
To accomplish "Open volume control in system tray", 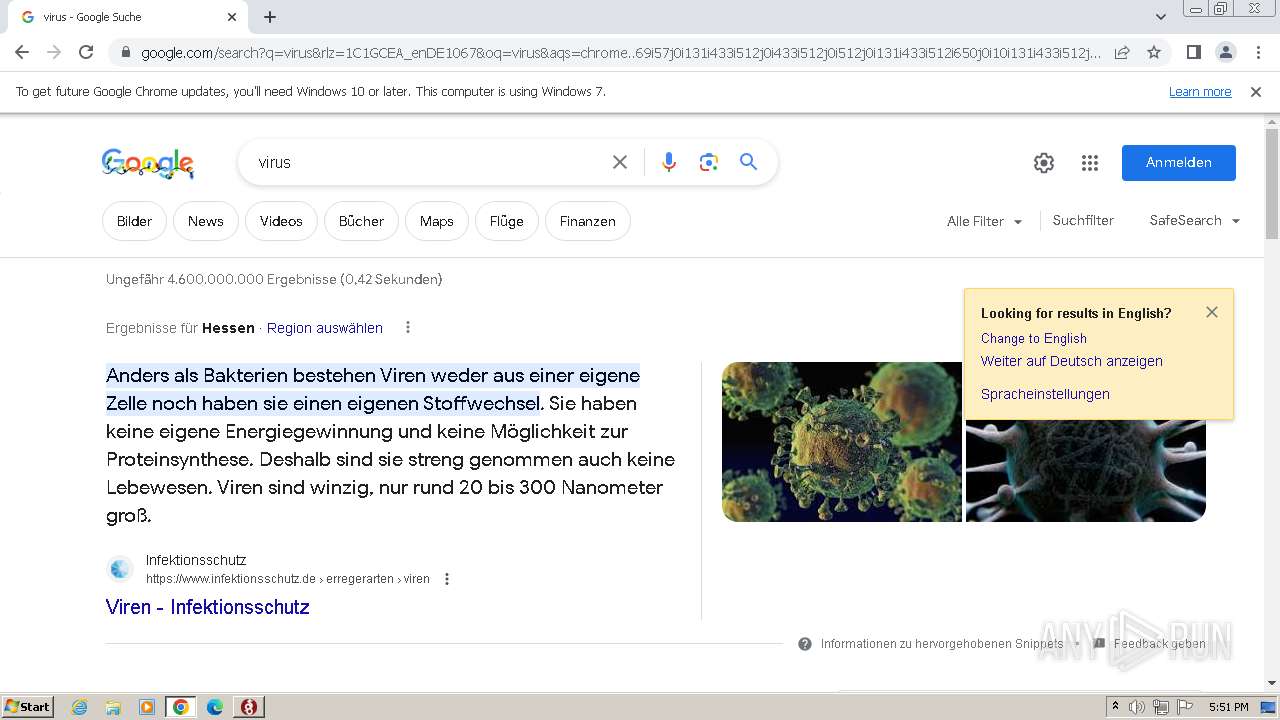I will [x=1137, y=707].
